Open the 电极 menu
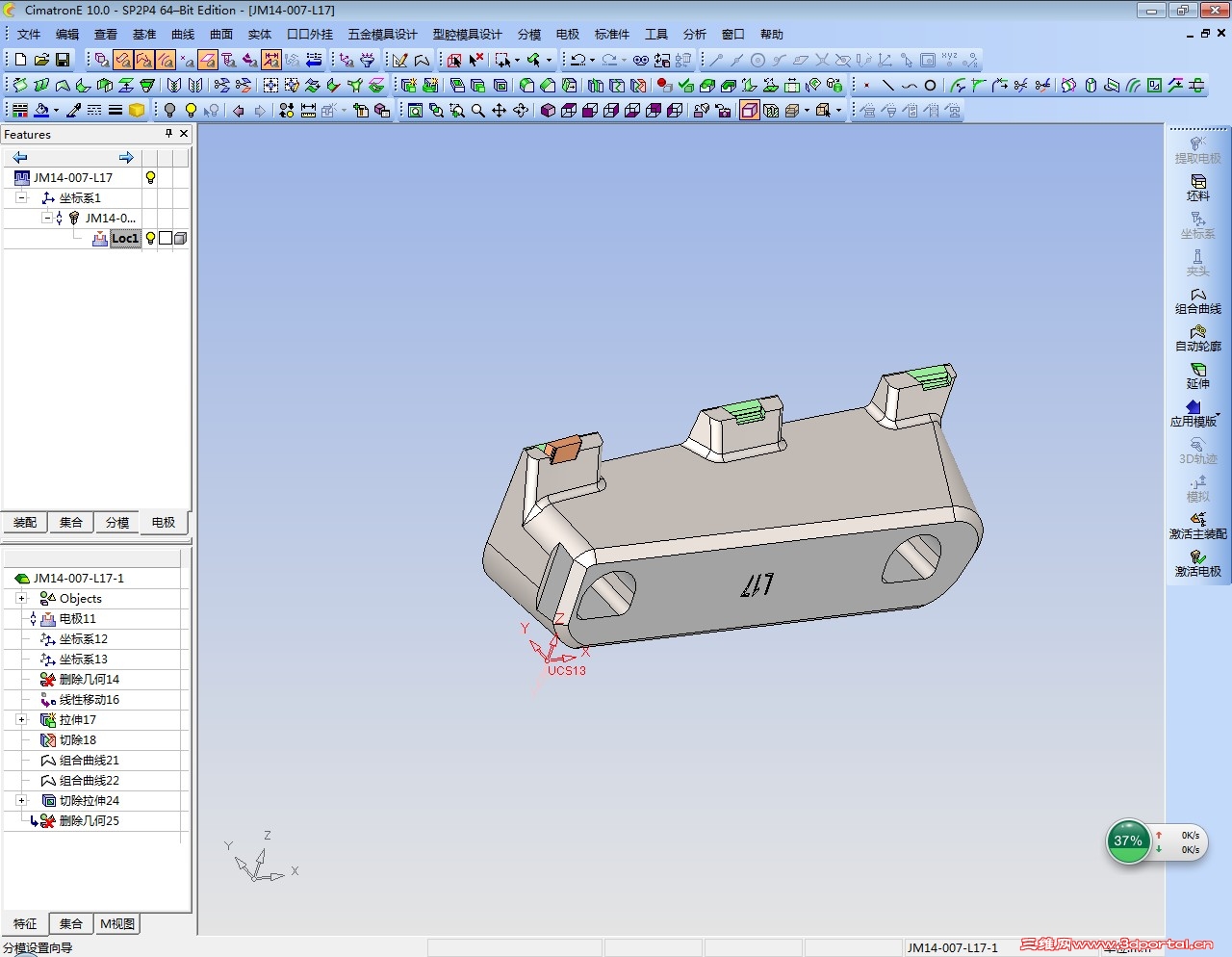The height and width of the screenshot is (957, 1232). [568, 34]
